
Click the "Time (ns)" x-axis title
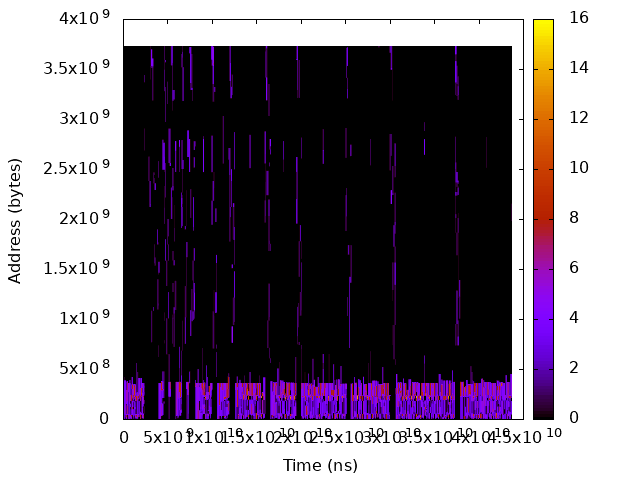coord(320,465)
